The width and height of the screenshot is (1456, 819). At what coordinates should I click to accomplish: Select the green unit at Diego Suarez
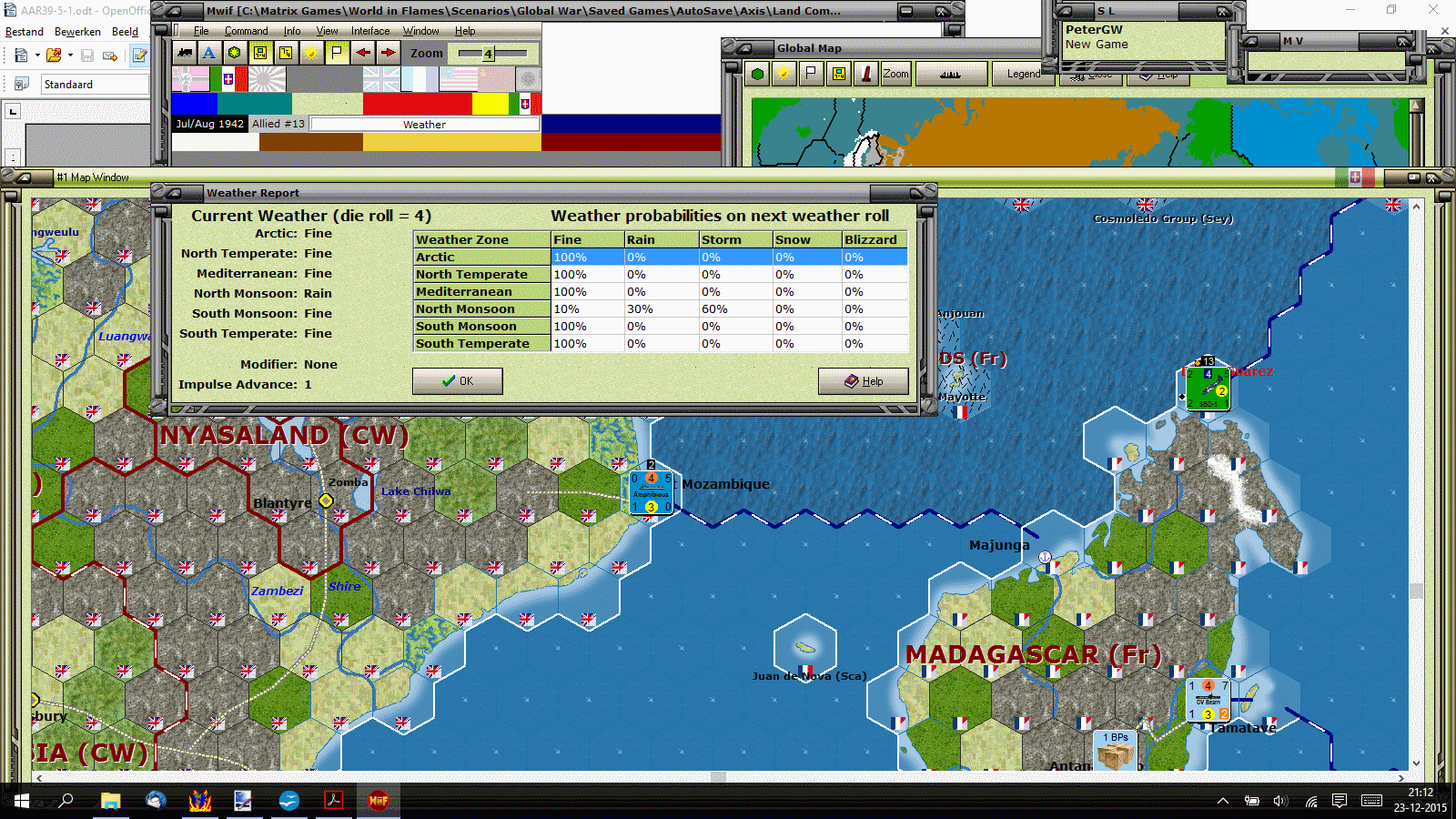tap(1208, 389)
